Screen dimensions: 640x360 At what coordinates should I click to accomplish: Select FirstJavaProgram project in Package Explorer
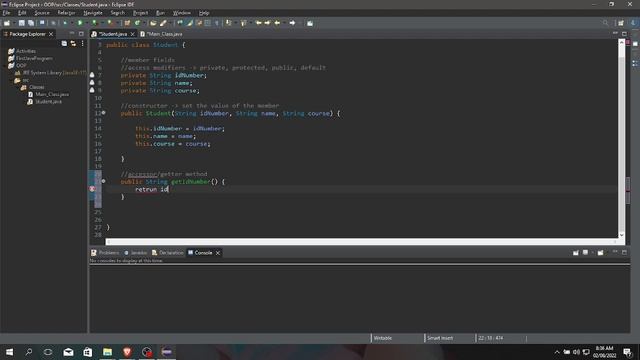(x=30, y=58)
